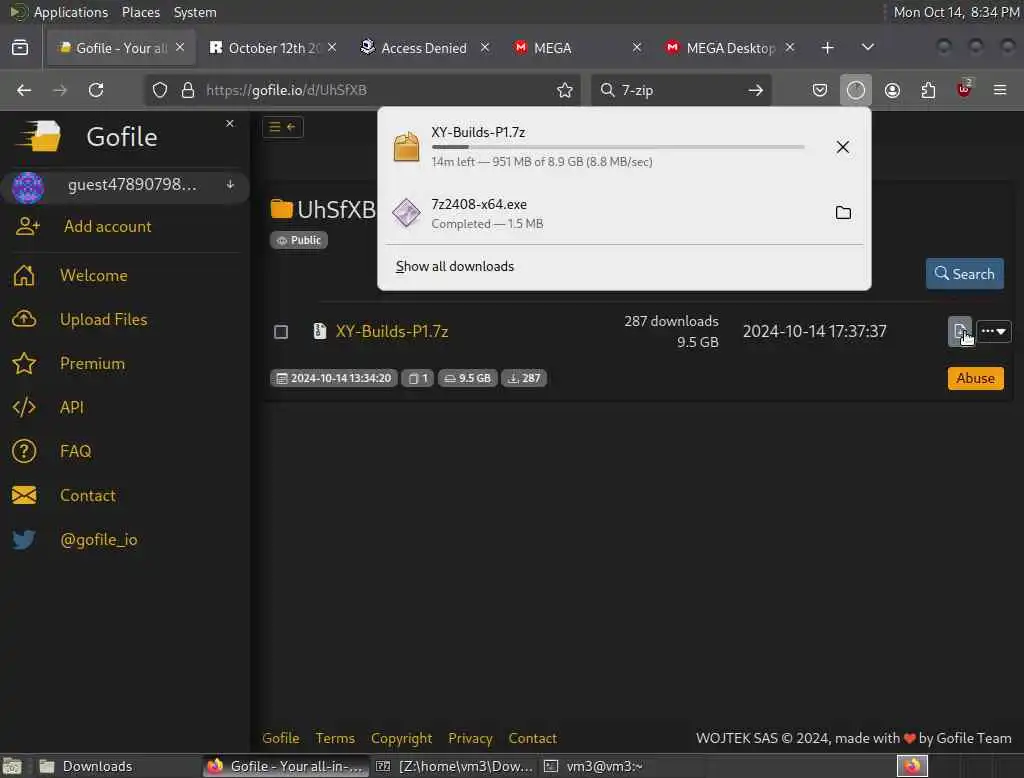Open the Terms footer link
This screenshot has height=778, width=1024.
tap(335, 738)
